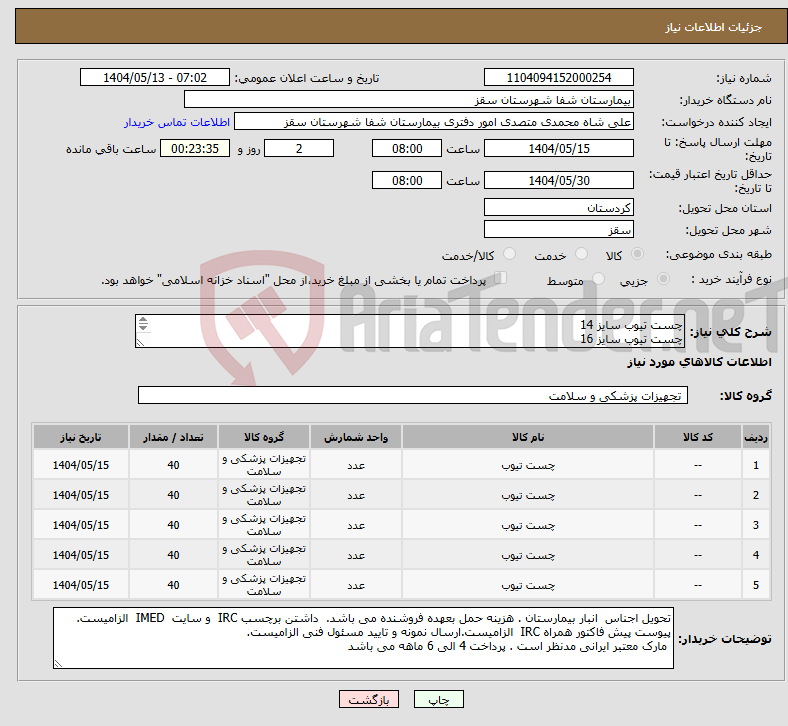Click the general description text area

tap(410, 332)
